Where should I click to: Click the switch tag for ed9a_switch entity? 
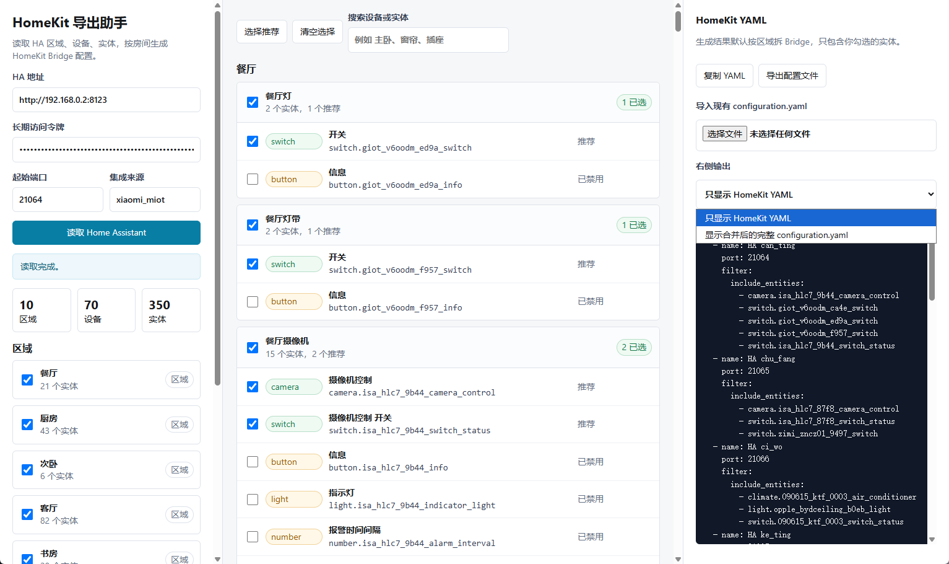pyautogui.click(x=294, y=141)
